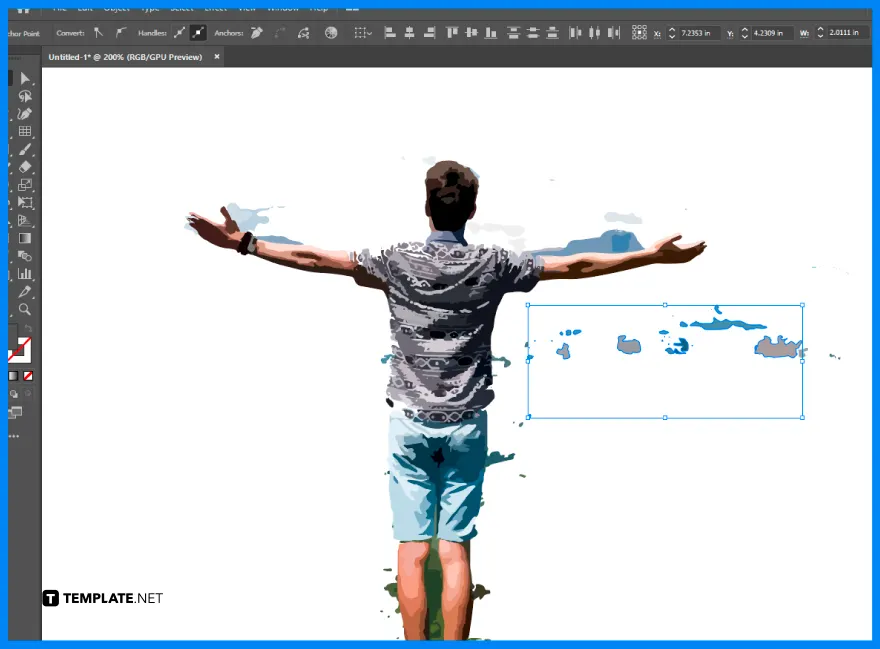Select the Paintbrush tool
This screenshot has width=880, height=649.
click(x=25, y=149)
